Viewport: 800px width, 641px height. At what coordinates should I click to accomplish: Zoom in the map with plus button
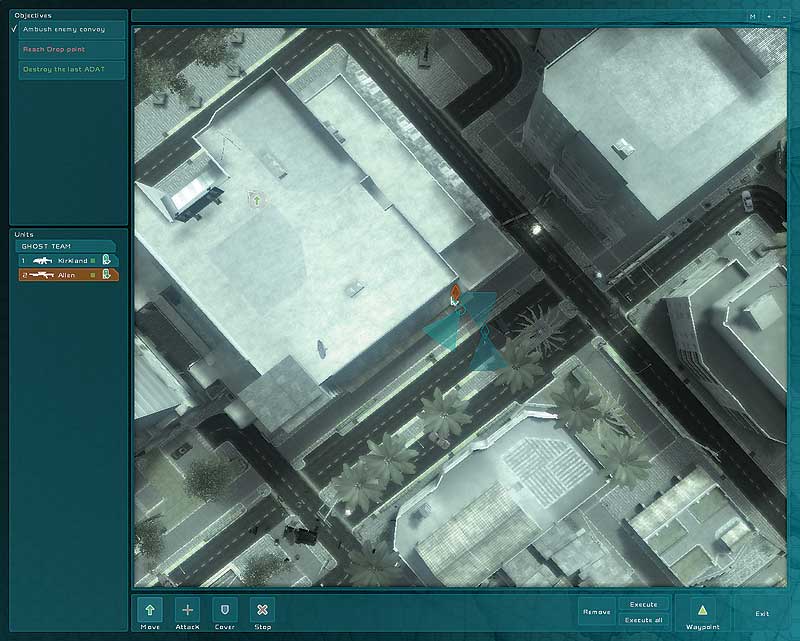(x=769, y=17)
